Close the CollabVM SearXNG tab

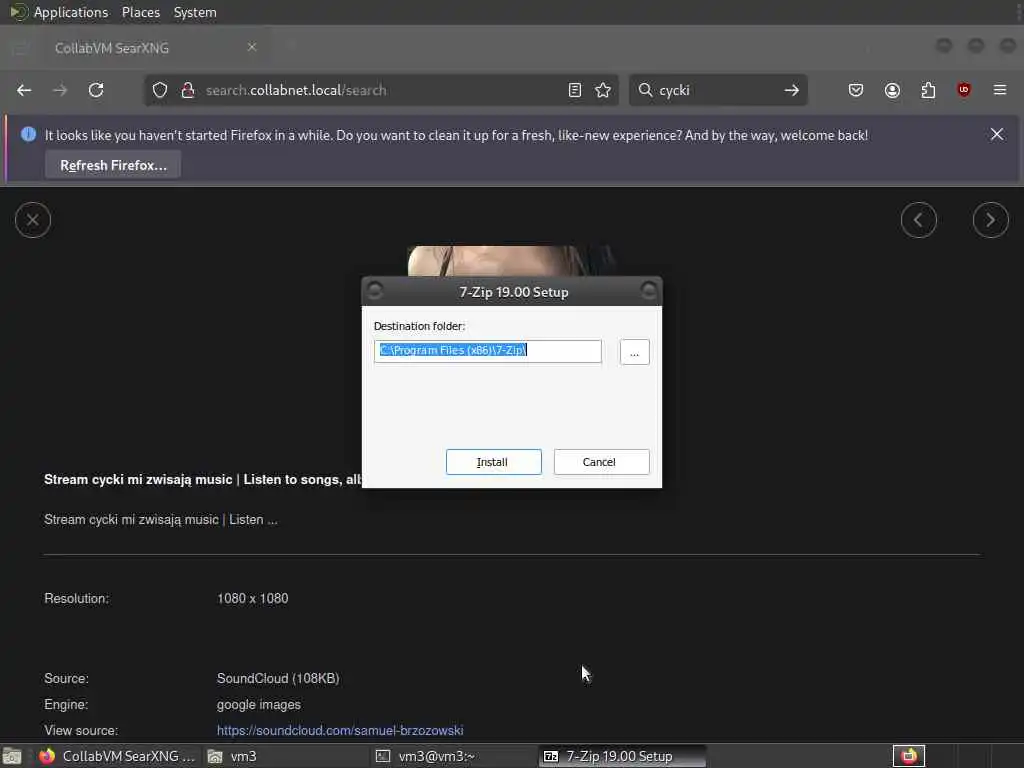click(252, 47)
